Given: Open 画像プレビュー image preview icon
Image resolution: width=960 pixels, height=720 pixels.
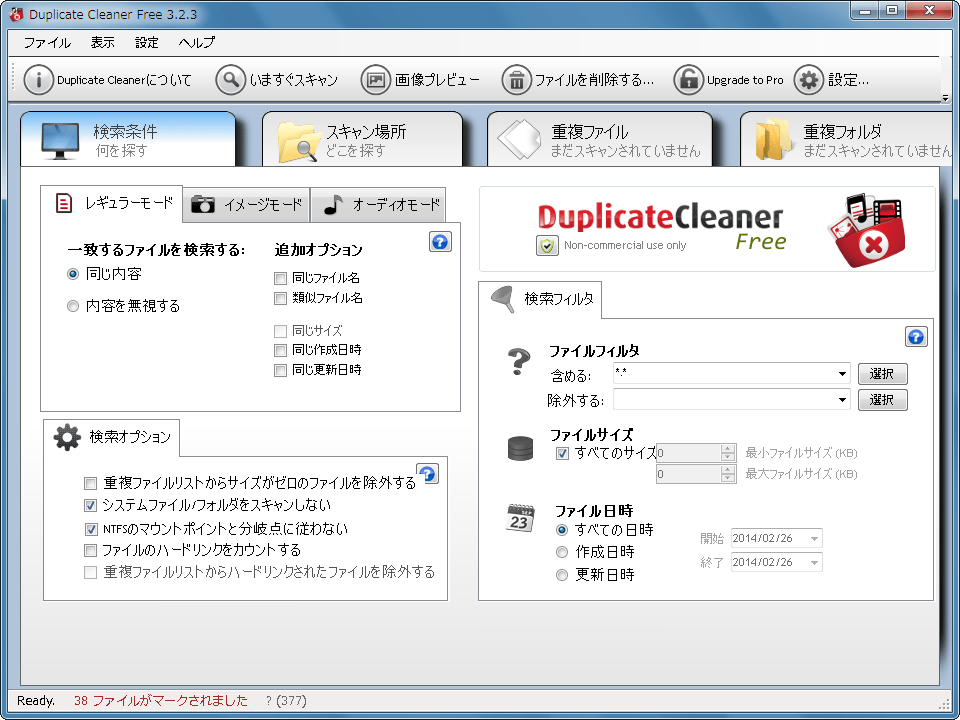Looking at the screenshot, I should pyautogui.click(x=375, y=80).
